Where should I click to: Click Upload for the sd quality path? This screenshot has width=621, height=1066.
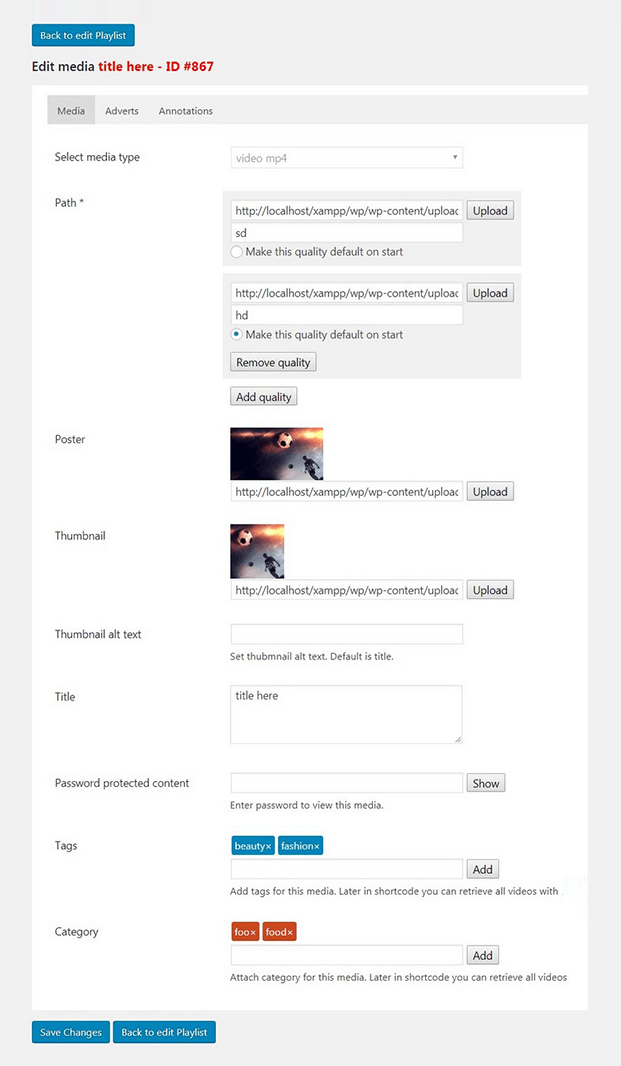[x=489, y=210]
